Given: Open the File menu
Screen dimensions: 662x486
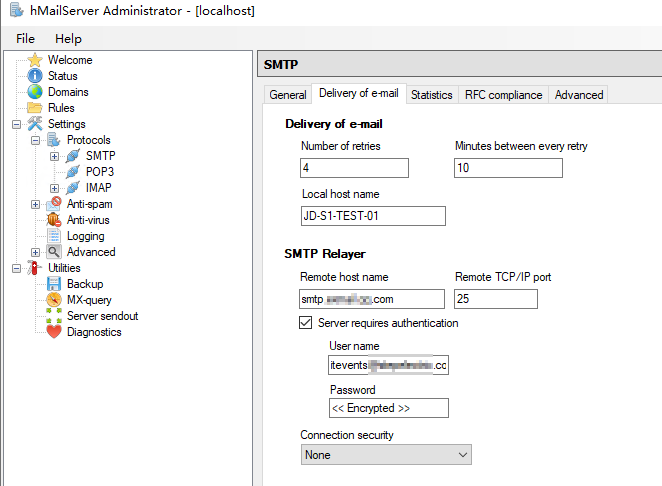Looking at the screenshot, I should click(x=25, y=39).
